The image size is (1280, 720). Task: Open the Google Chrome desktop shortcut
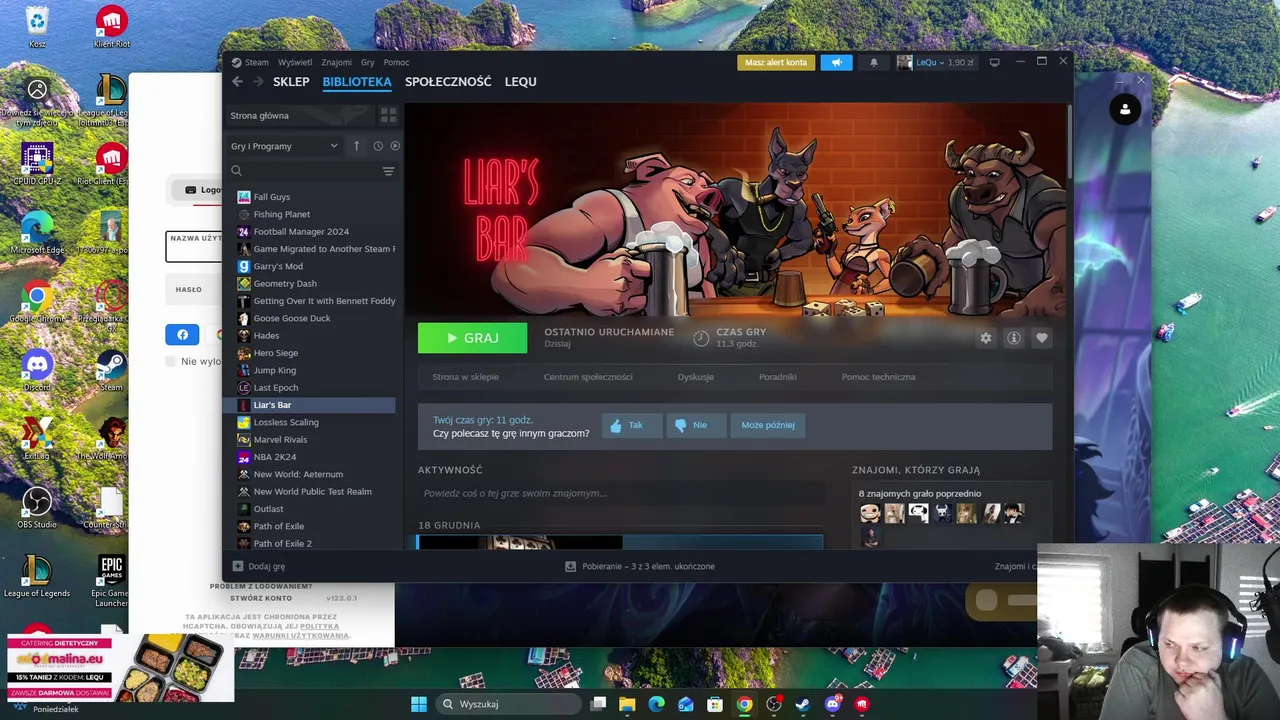tap(37, 302)
